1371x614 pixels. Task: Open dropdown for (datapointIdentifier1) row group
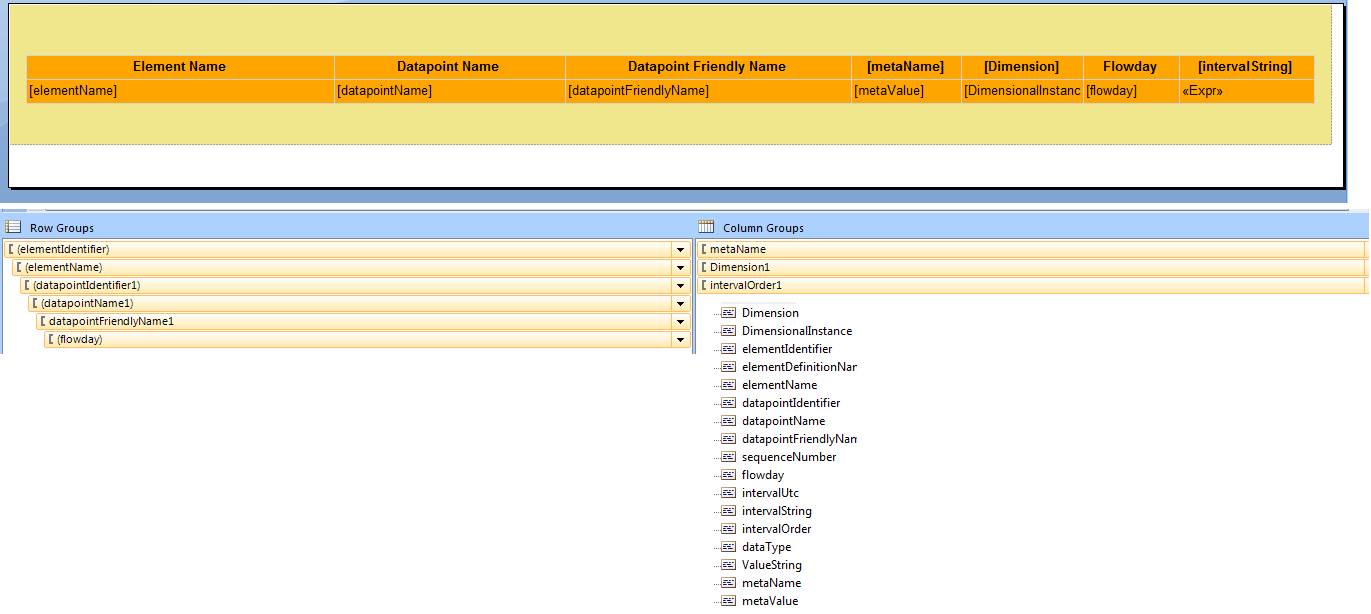click(680, 285)
